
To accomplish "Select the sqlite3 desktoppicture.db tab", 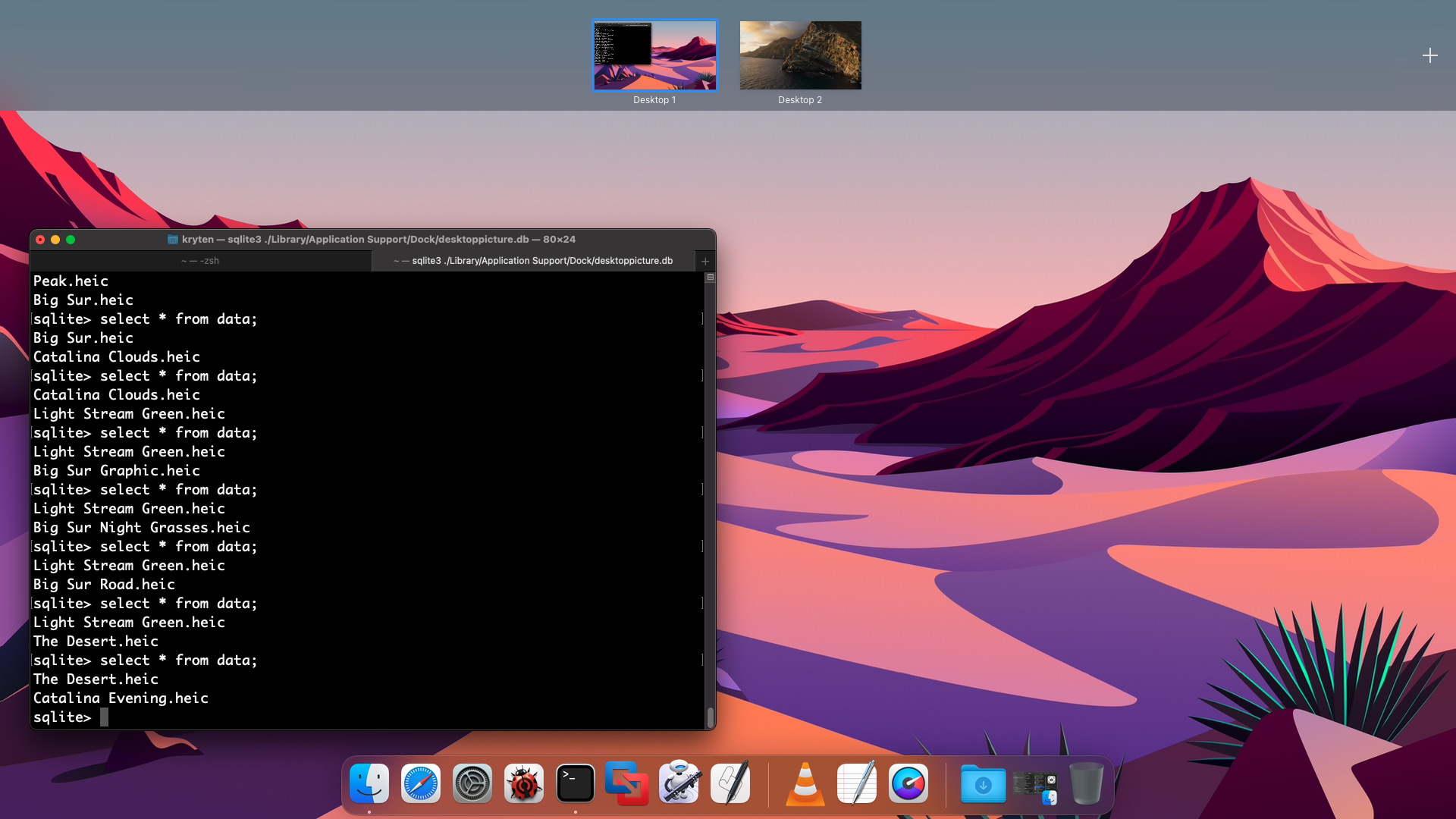I will (x=533, y=261).
